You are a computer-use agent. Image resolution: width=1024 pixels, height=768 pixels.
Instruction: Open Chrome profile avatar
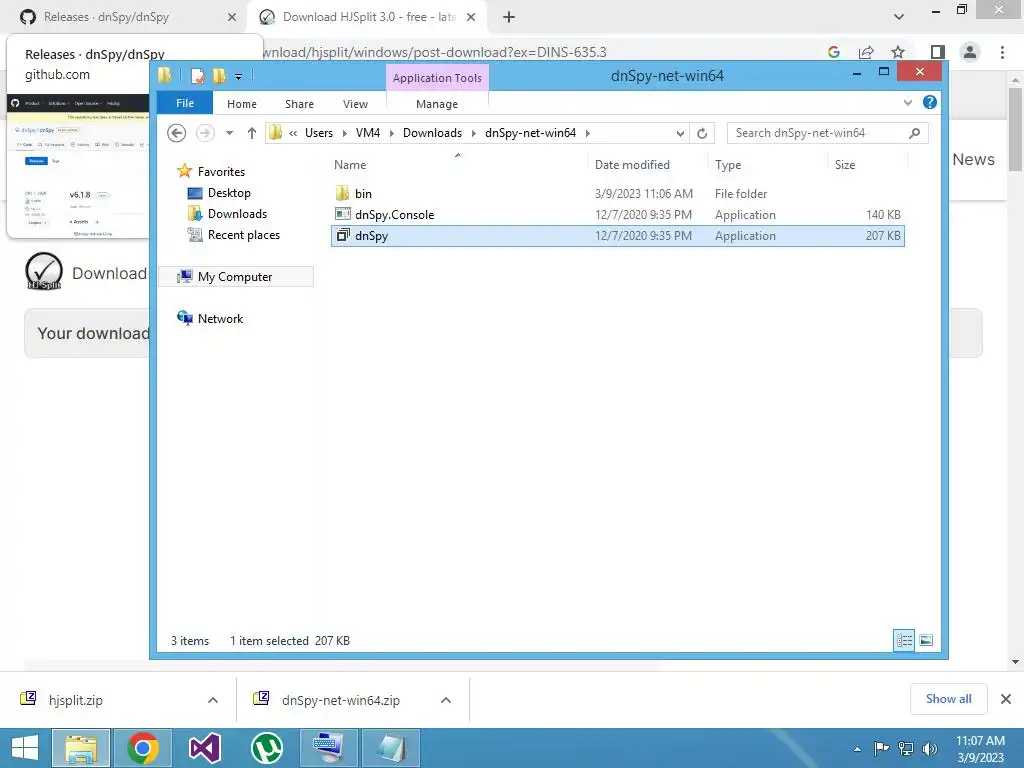click(970, 52)
